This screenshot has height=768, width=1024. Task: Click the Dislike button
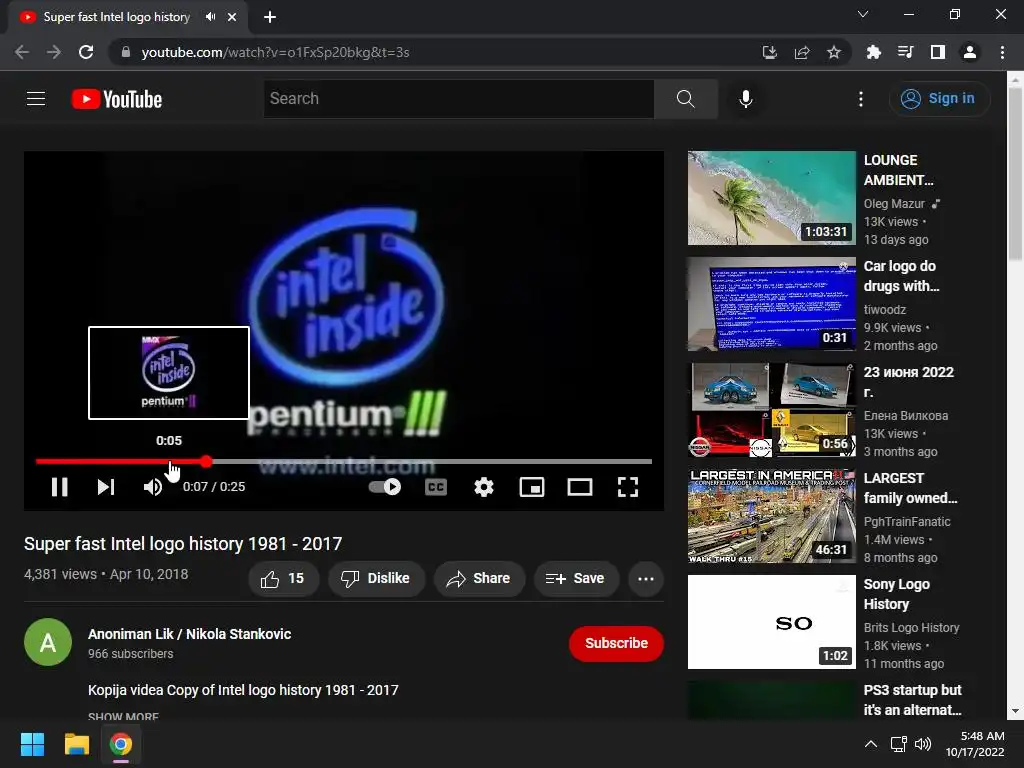376,579
